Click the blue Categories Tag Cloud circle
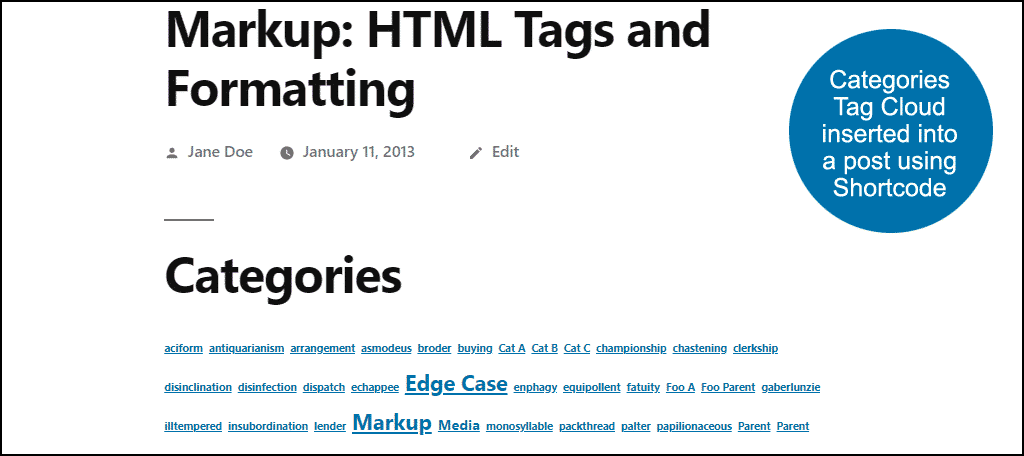1024x456 pixels. 891,131
